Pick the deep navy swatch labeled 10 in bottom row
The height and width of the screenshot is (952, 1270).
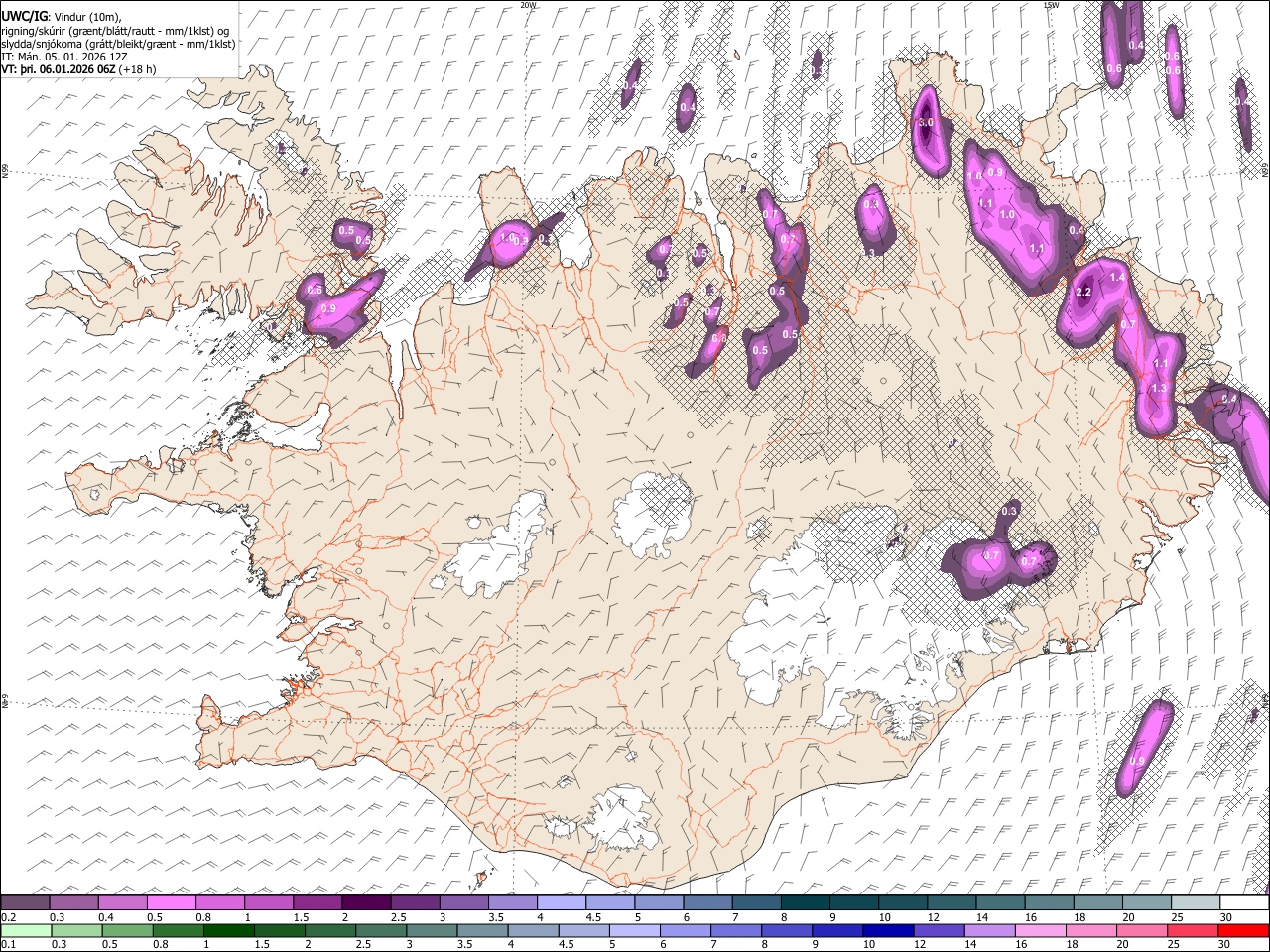pos(889,930)
